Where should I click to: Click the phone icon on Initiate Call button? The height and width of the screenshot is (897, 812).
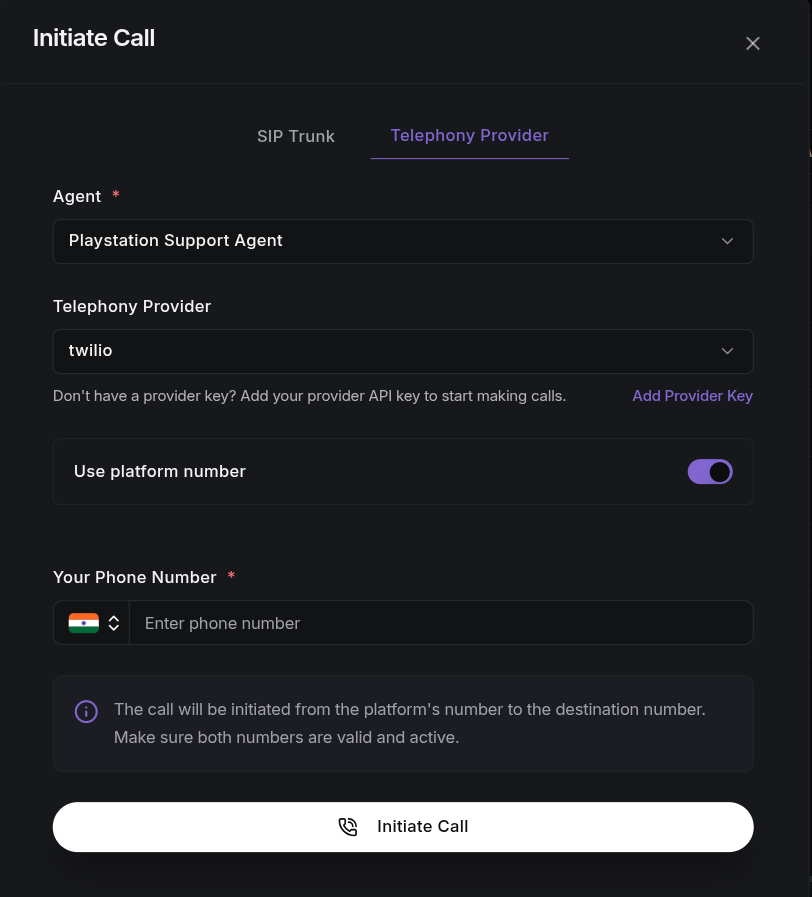[x=348, y=827]
